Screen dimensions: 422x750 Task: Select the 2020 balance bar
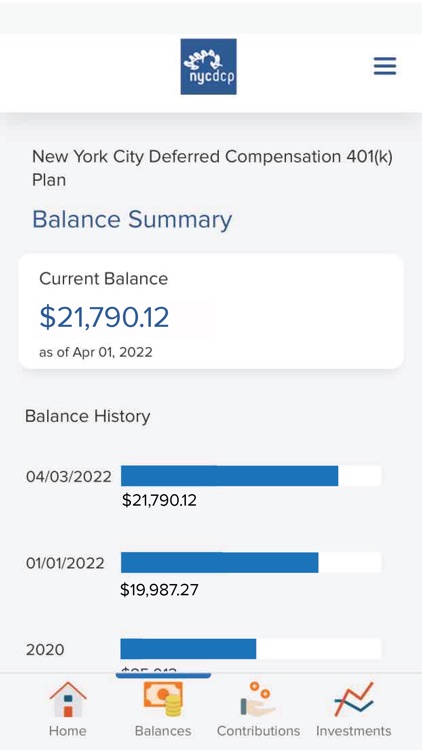tap(251, 649)
